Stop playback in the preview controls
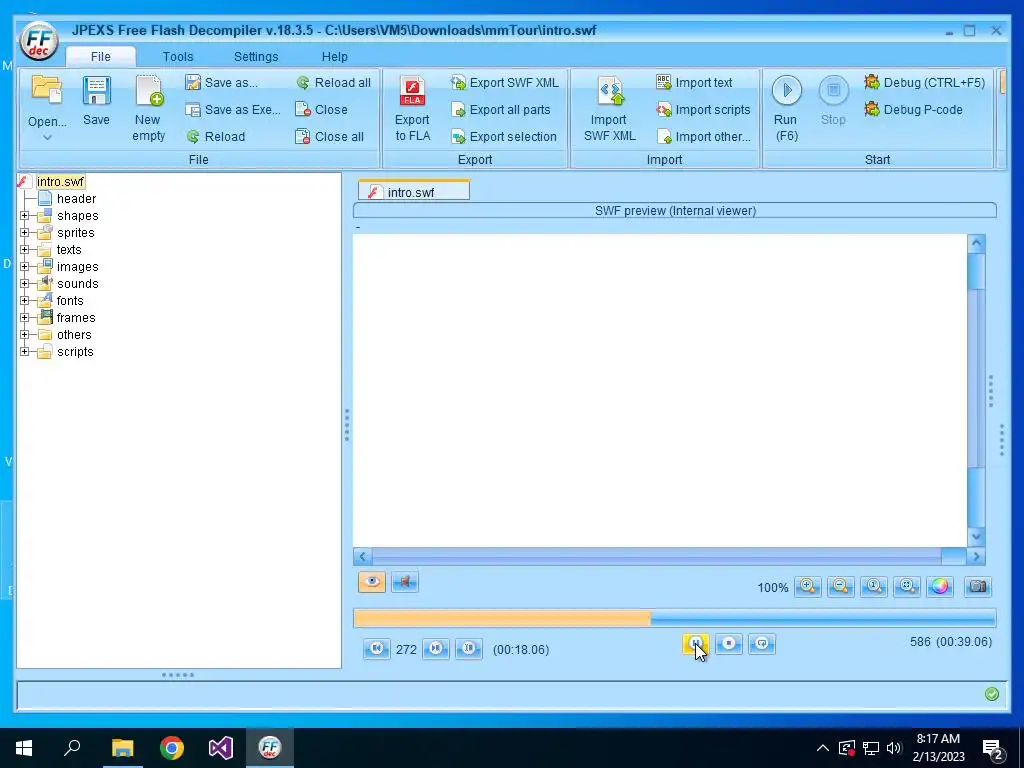This screenshot has height=768, width=1024. [729, 644]
